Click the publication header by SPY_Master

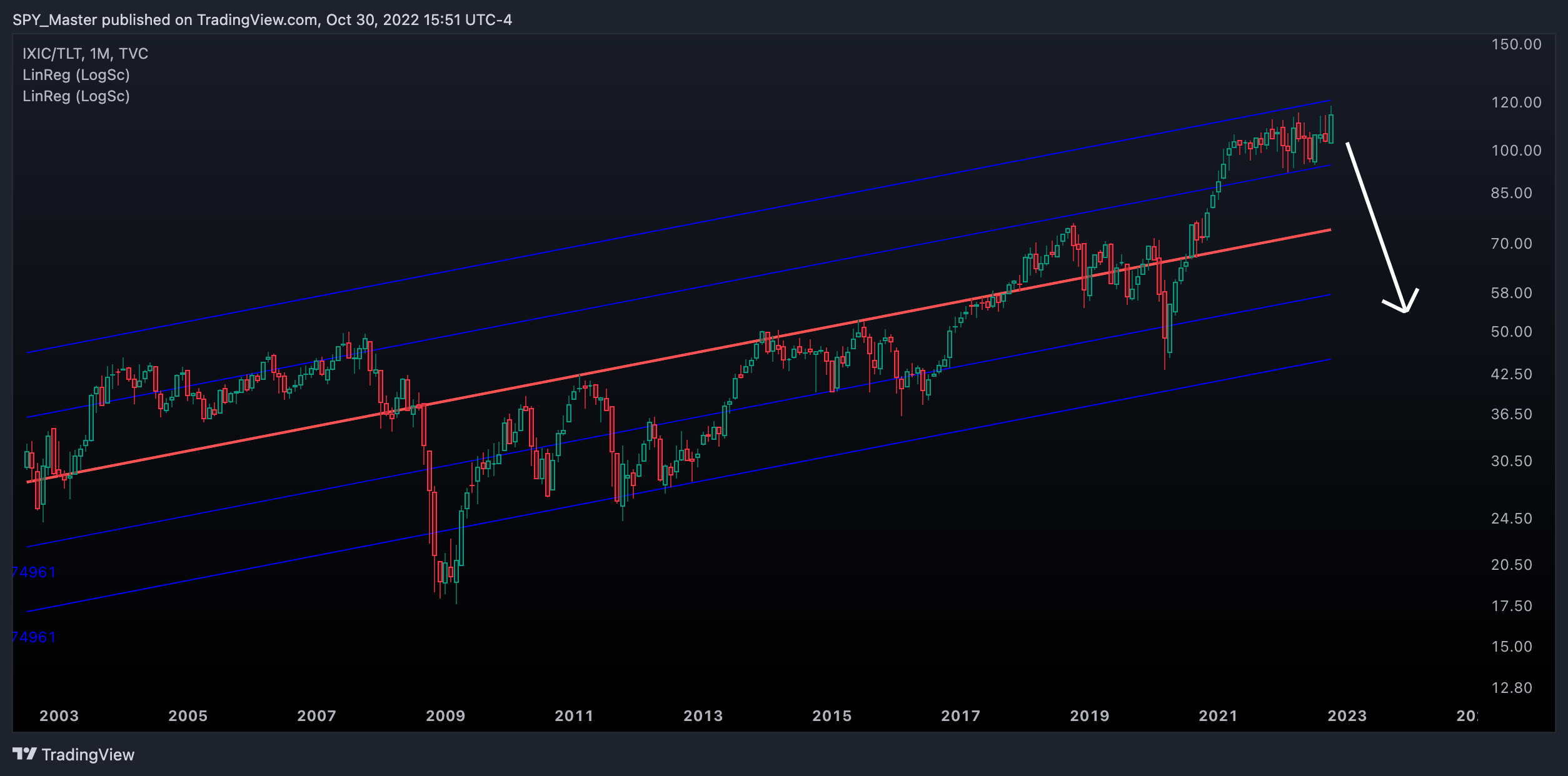point(262,20)
